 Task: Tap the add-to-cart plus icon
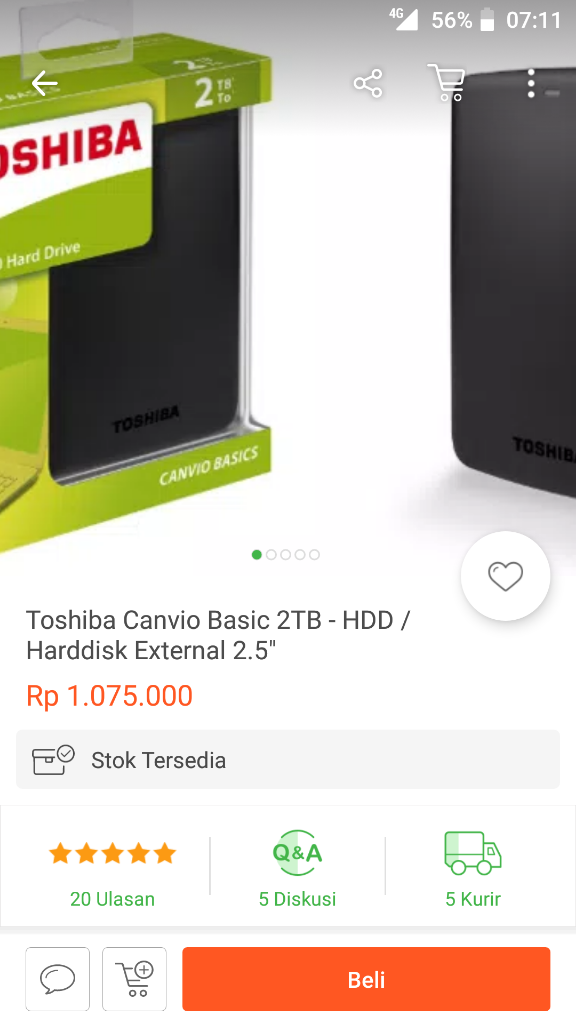(135, 978)
